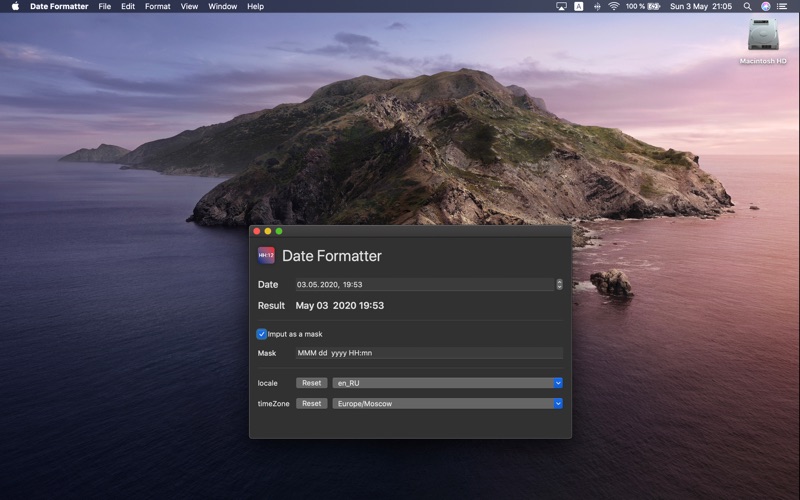The height and width of the screenshot is (500, 800).
Task: Open the File menu
Action: [x=105, y=6]
